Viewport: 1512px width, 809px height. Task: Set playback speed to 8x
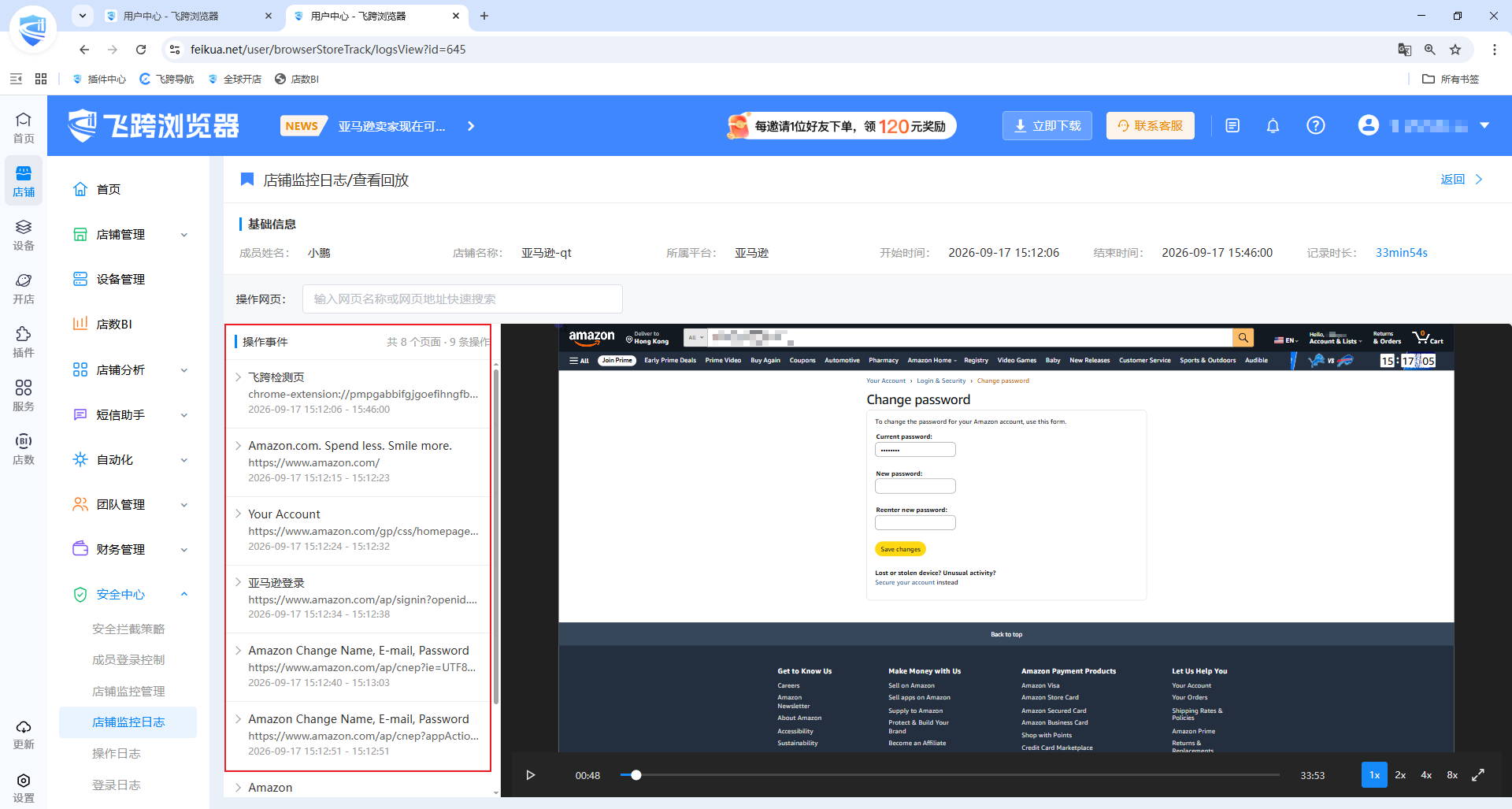1452,775
